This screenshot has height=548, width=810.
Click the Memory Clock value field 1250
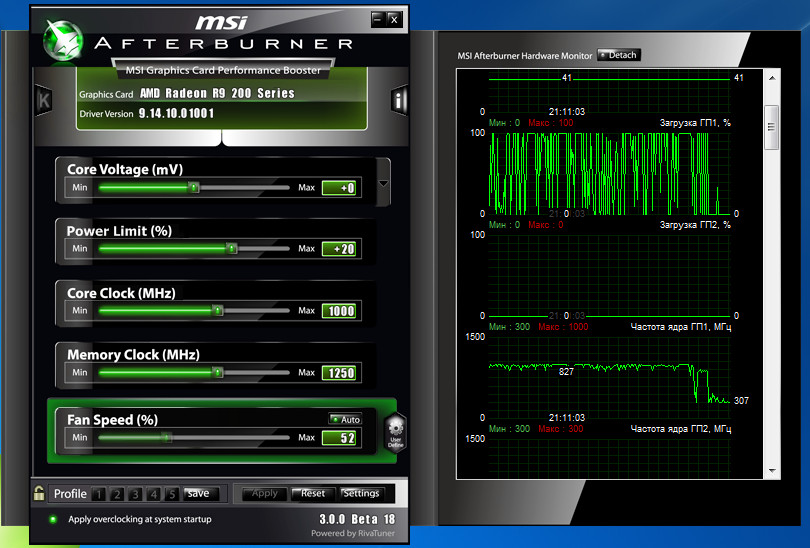[339, 373]
